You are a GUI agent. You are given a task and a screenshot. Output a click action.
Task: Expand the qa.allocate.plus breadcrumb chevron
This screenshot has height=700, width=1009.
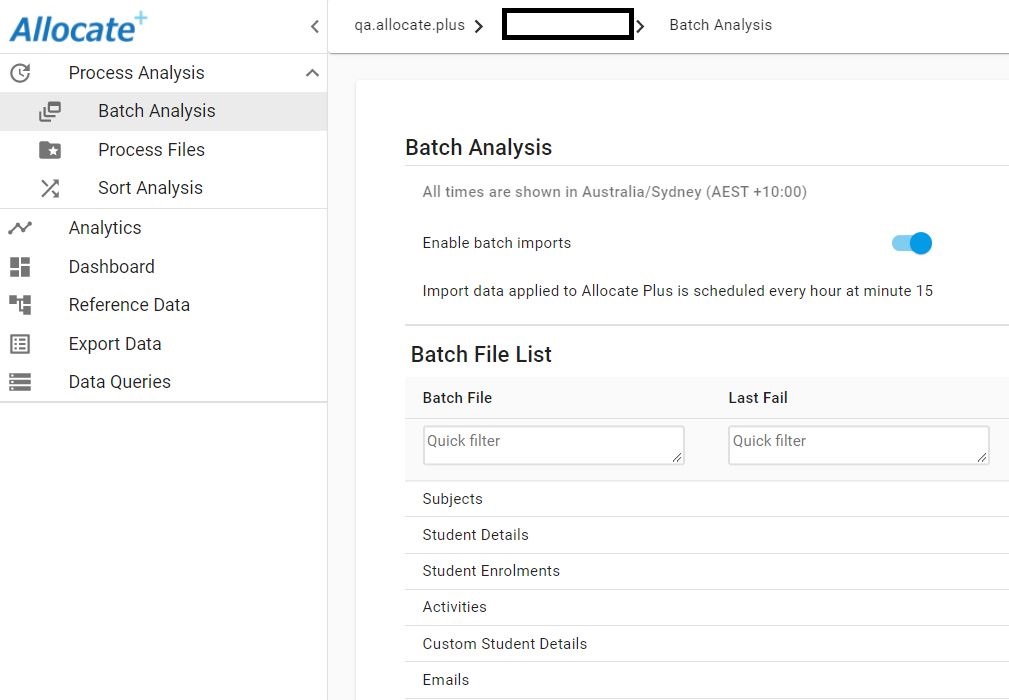point(480,25)
